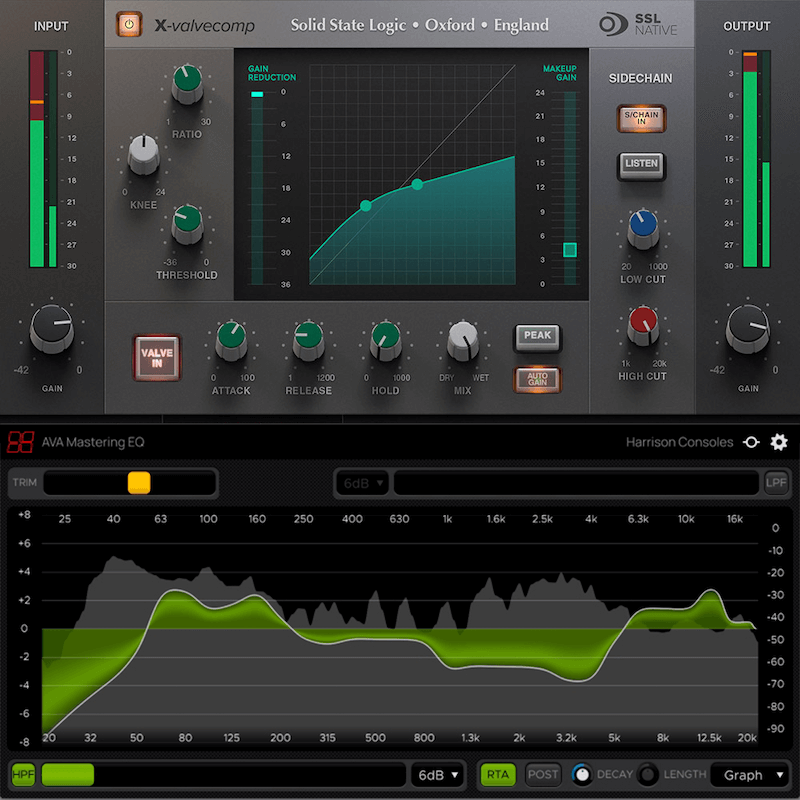
Task: Enable POST analysis mode
Action: [x=542, y=775]
